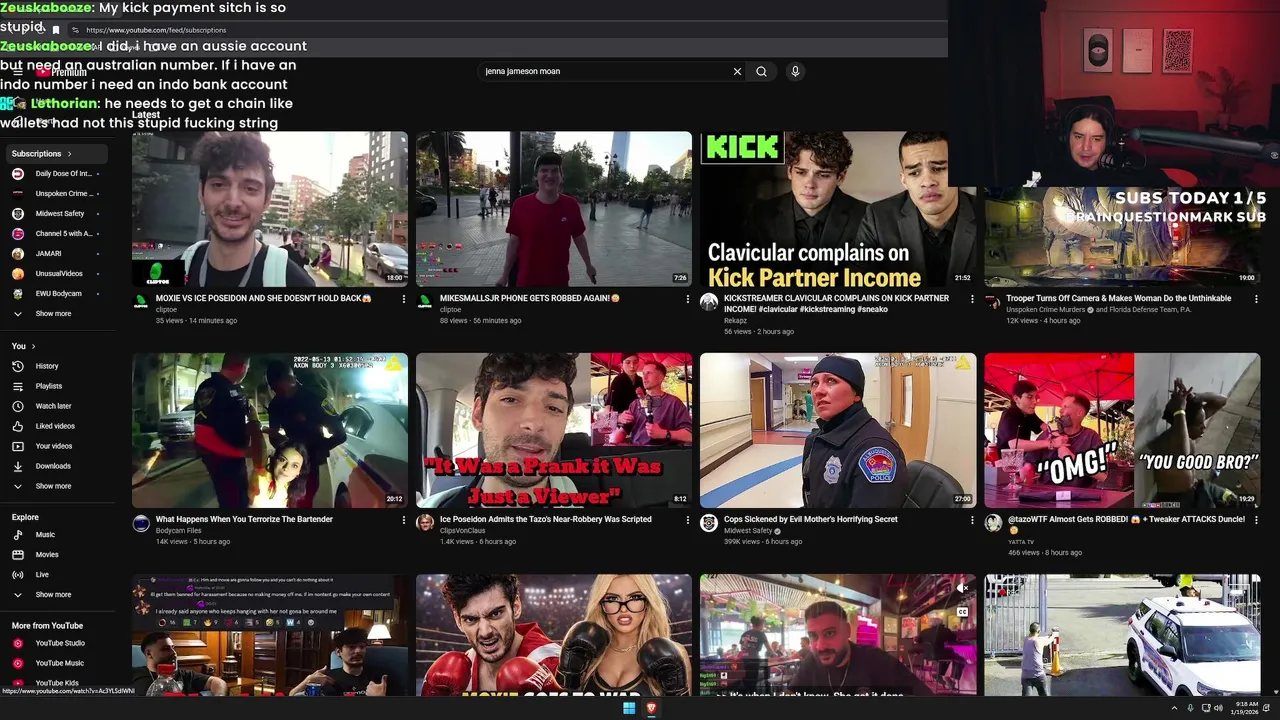This screenshot has height=720, width=1280.
Task: Open options menu for @tazoWTF Almost Gets ROBBED video
Action: pos(1256,520)
